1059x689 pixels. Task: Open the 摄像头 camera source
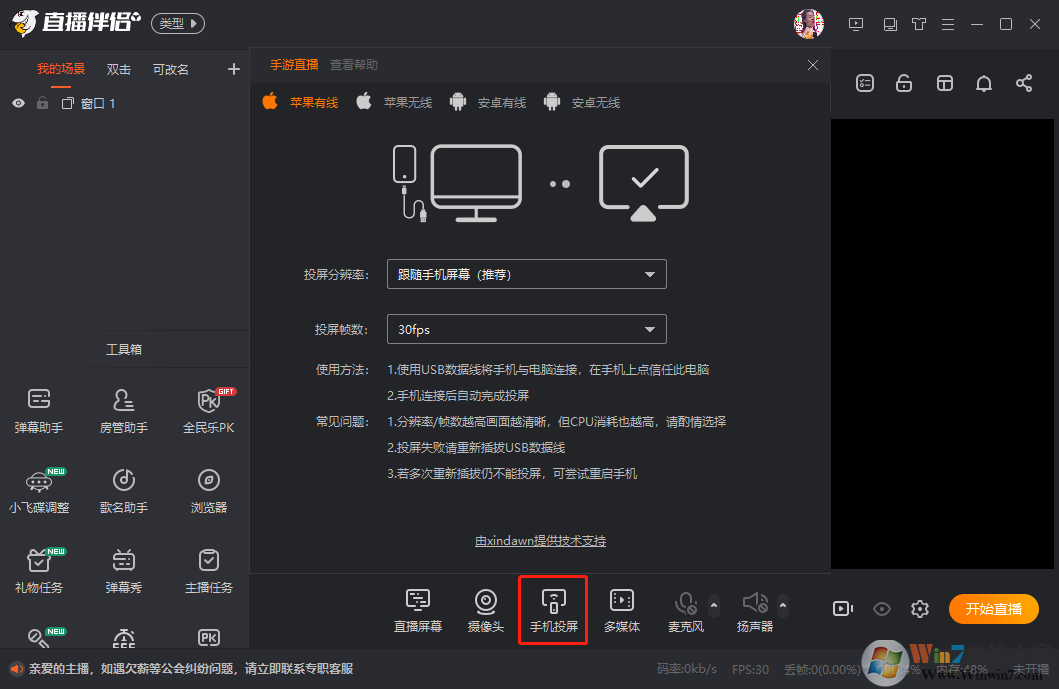[x=485, y=610]
